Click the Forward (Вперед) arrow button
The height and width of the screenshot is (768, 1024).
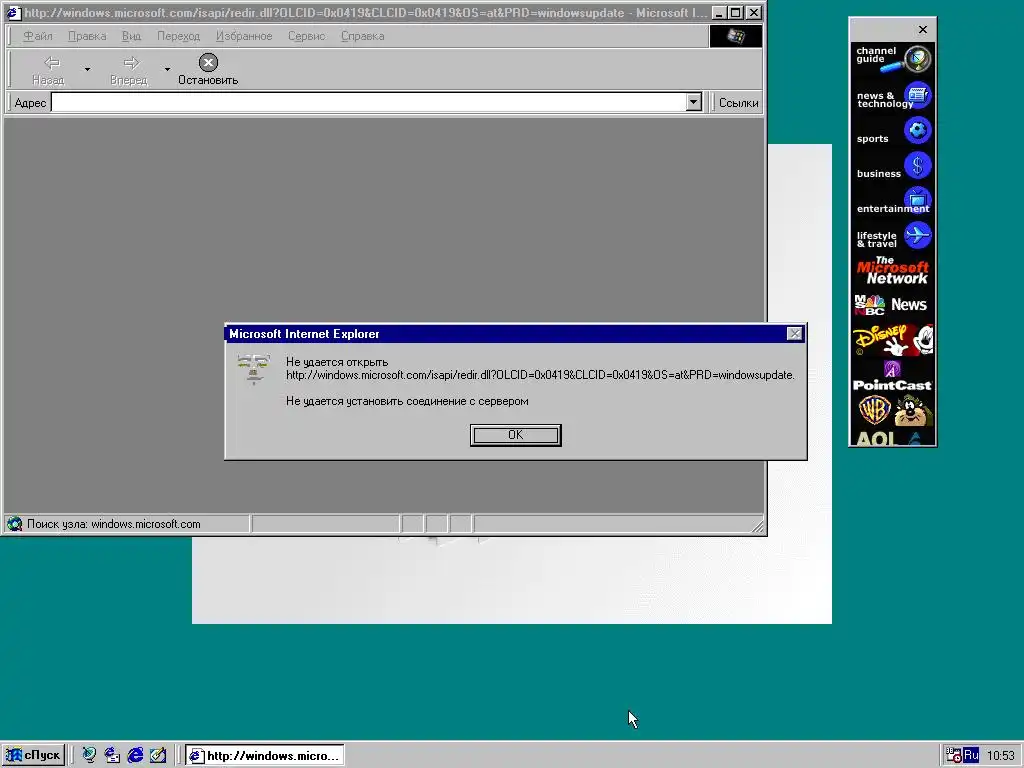click(129, 70)
